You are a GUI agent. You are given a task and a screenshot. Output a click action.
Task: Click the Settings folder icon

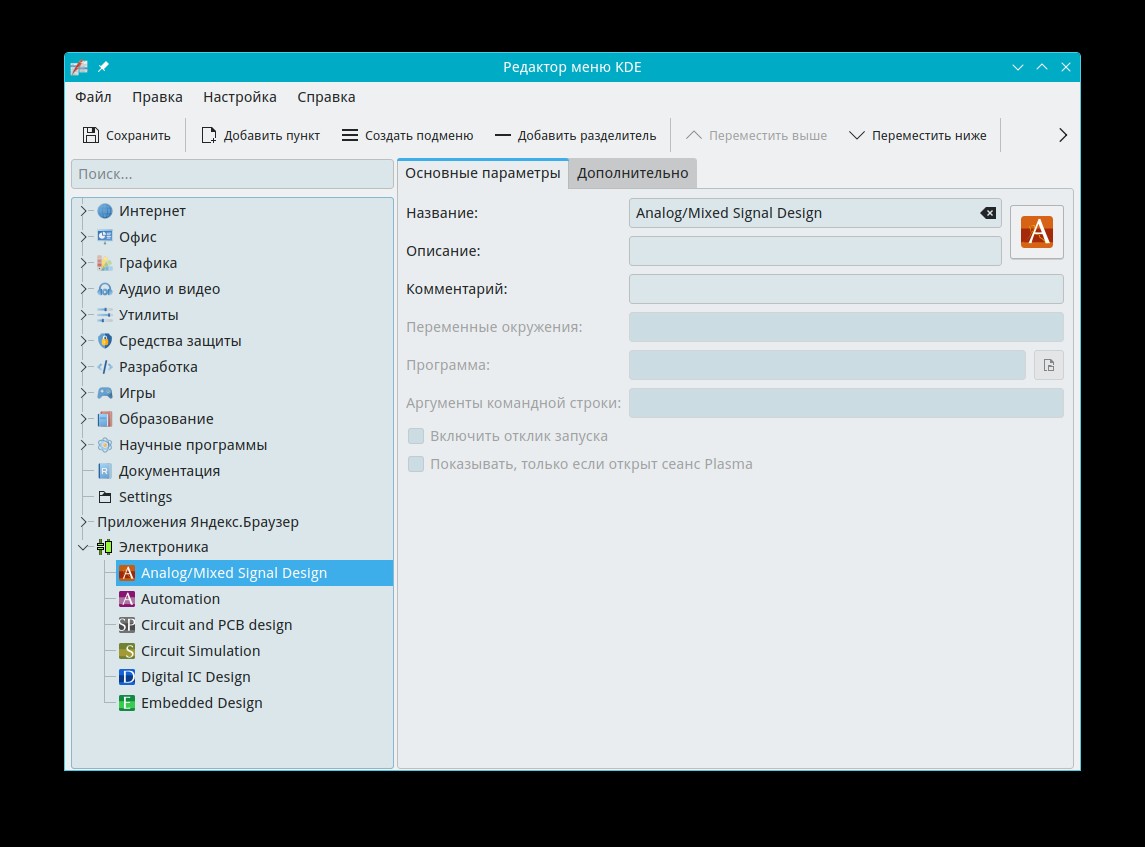[x=105, y=497]
